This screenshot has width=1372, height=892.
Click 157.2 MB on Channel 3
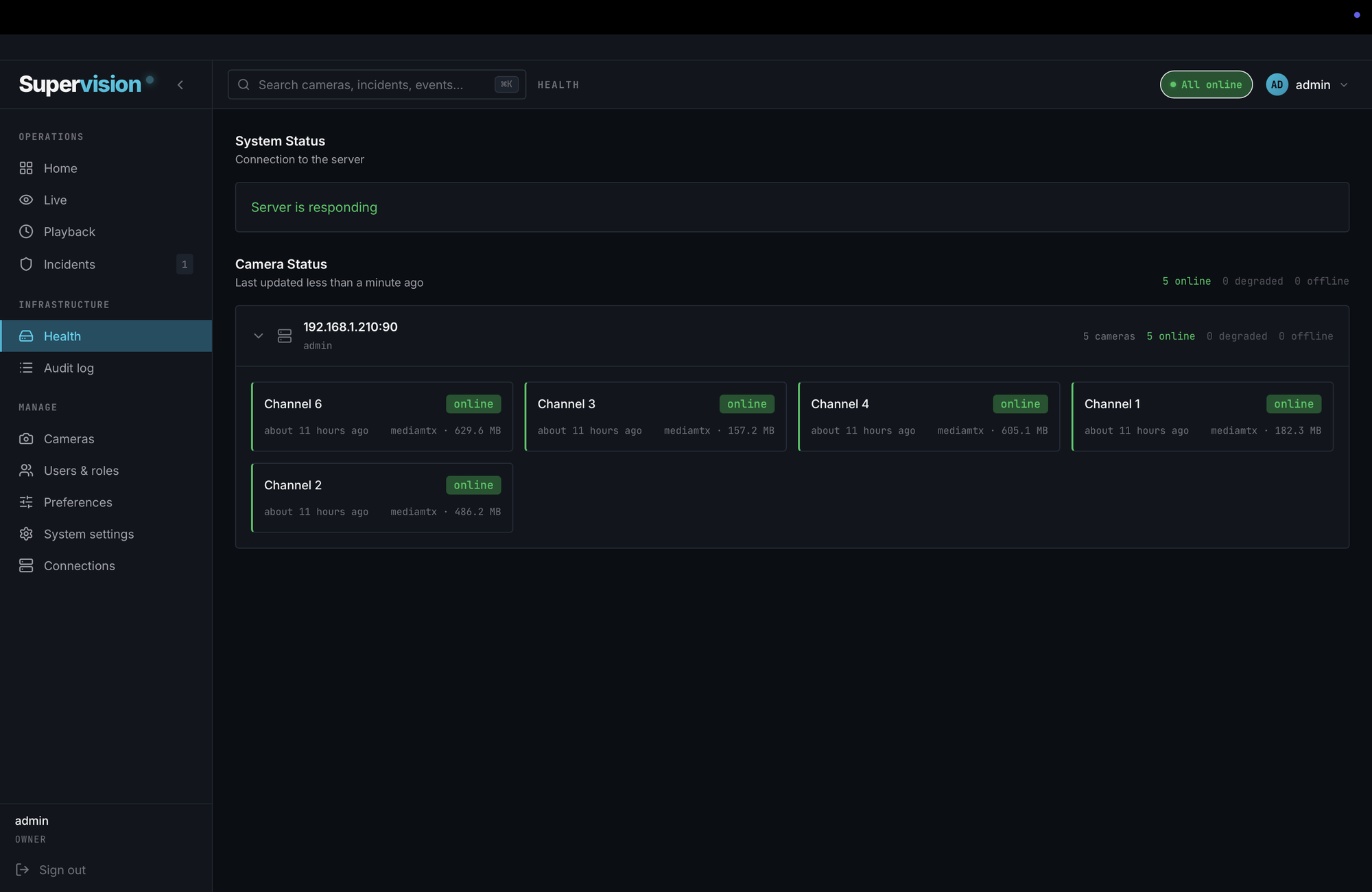click(751, 431)
